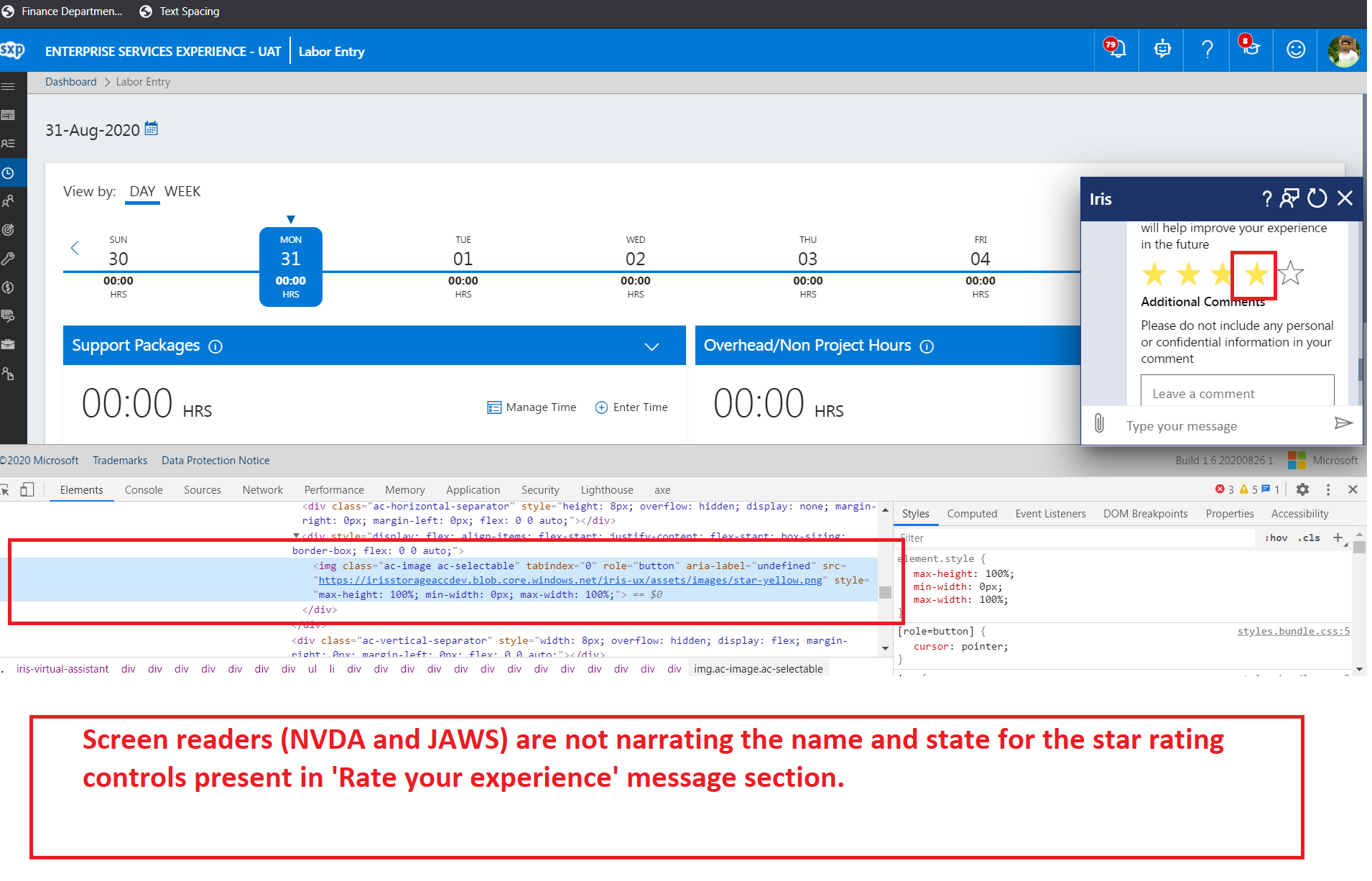Open the Network panel in DevTools

tap(261, 489)
